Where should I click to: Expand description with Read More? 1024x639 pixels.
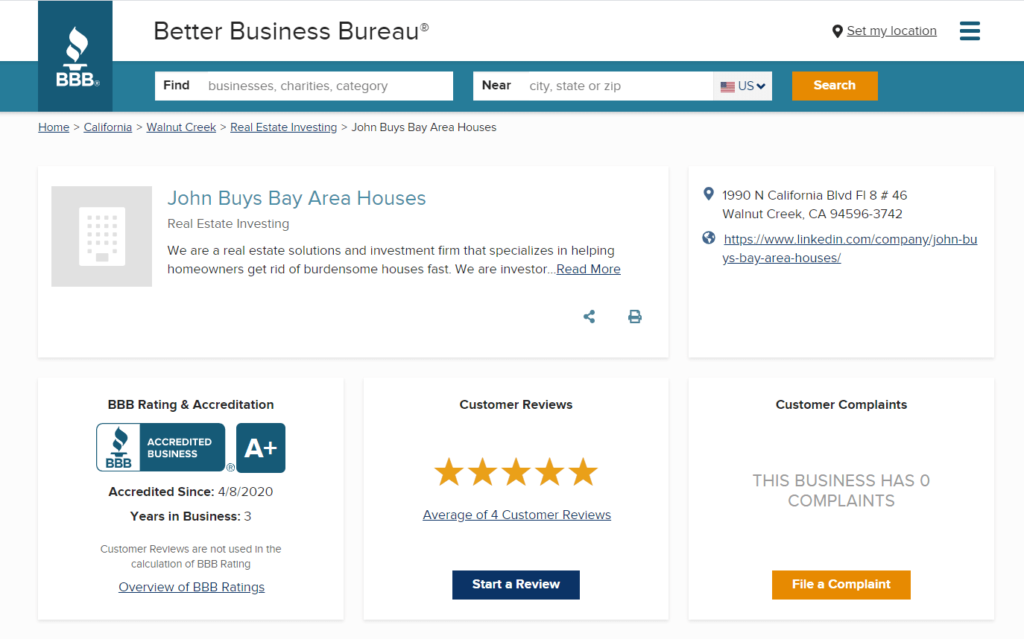coord(588,269)
